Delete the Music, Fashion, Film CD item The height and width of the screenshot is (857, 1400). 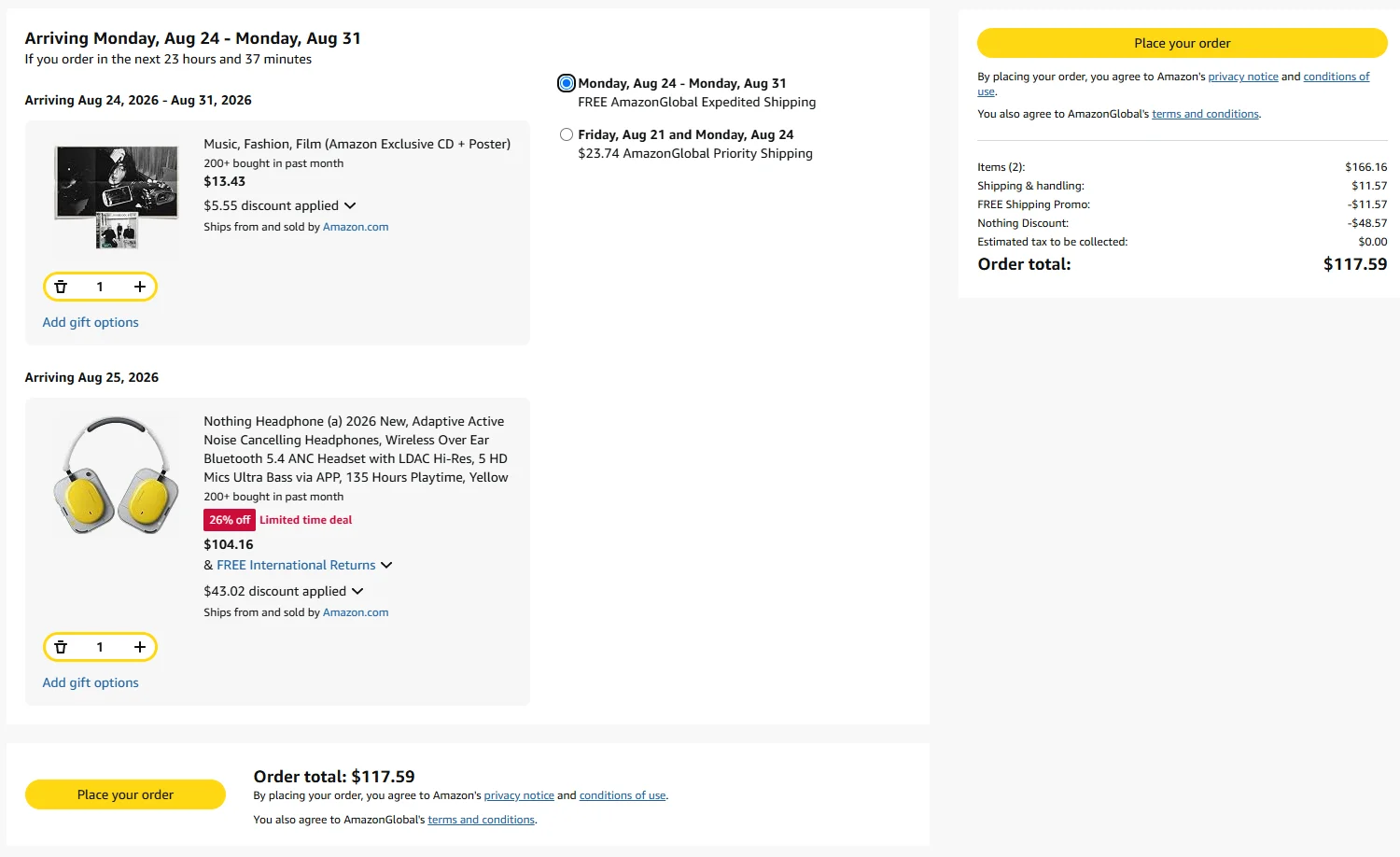(61, 287)
